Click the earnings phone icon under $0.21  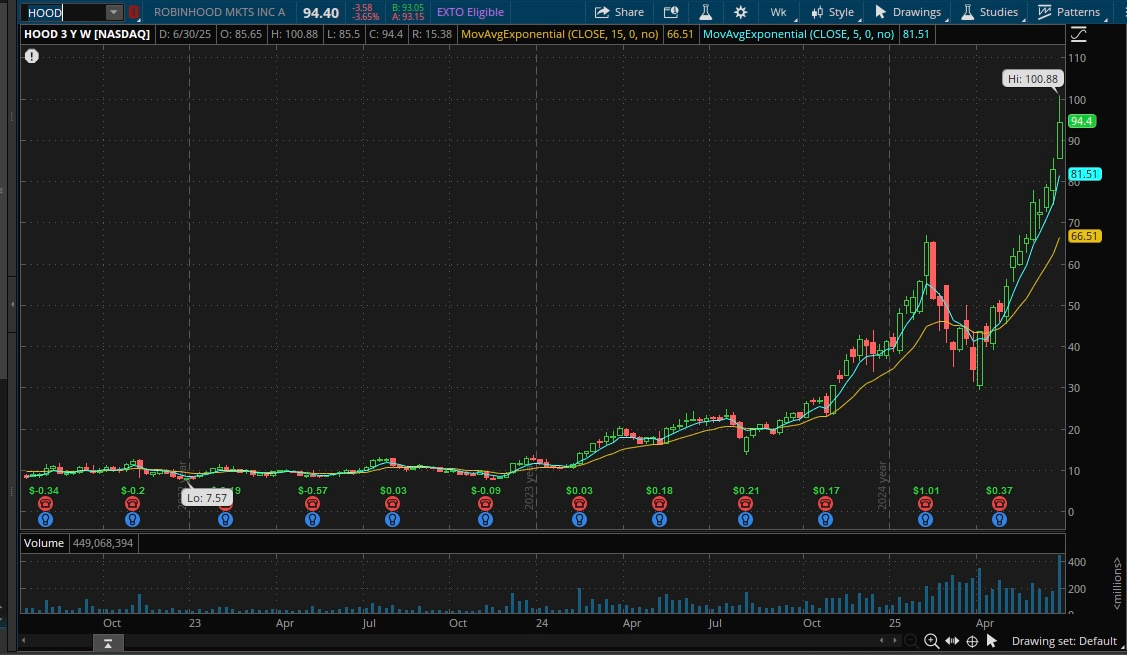[x=745, y=504]
